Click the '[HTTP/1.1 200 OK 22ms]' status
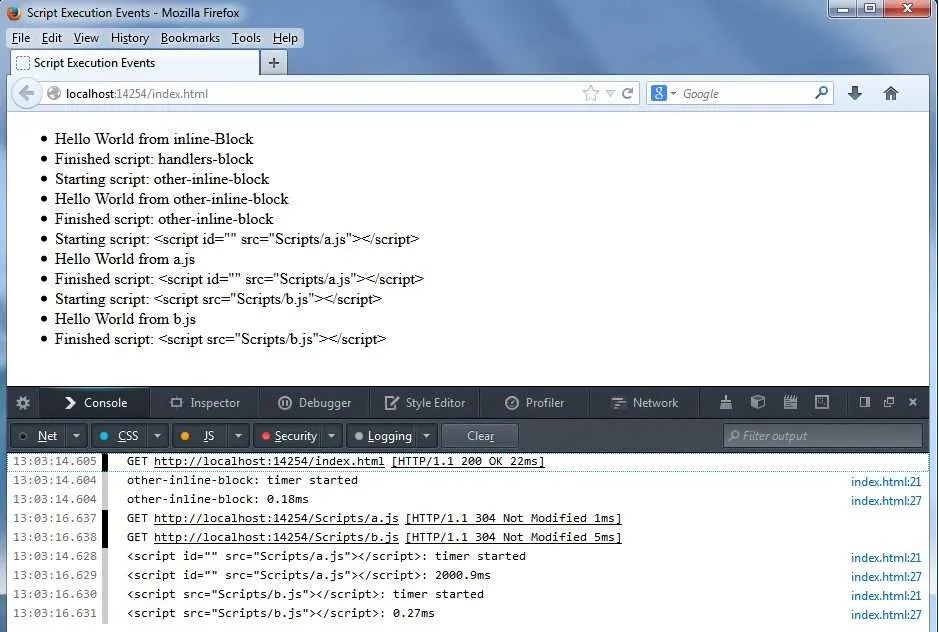The height and width of the screenshot is (632, 939). point(468,461)
